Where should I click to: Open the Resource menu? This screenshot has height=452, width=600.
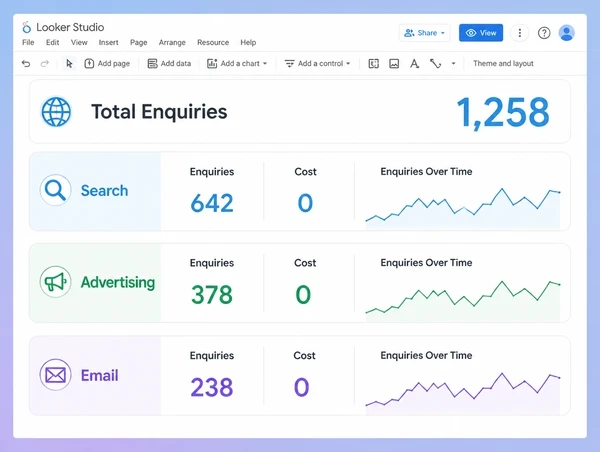tap(213, 42)
